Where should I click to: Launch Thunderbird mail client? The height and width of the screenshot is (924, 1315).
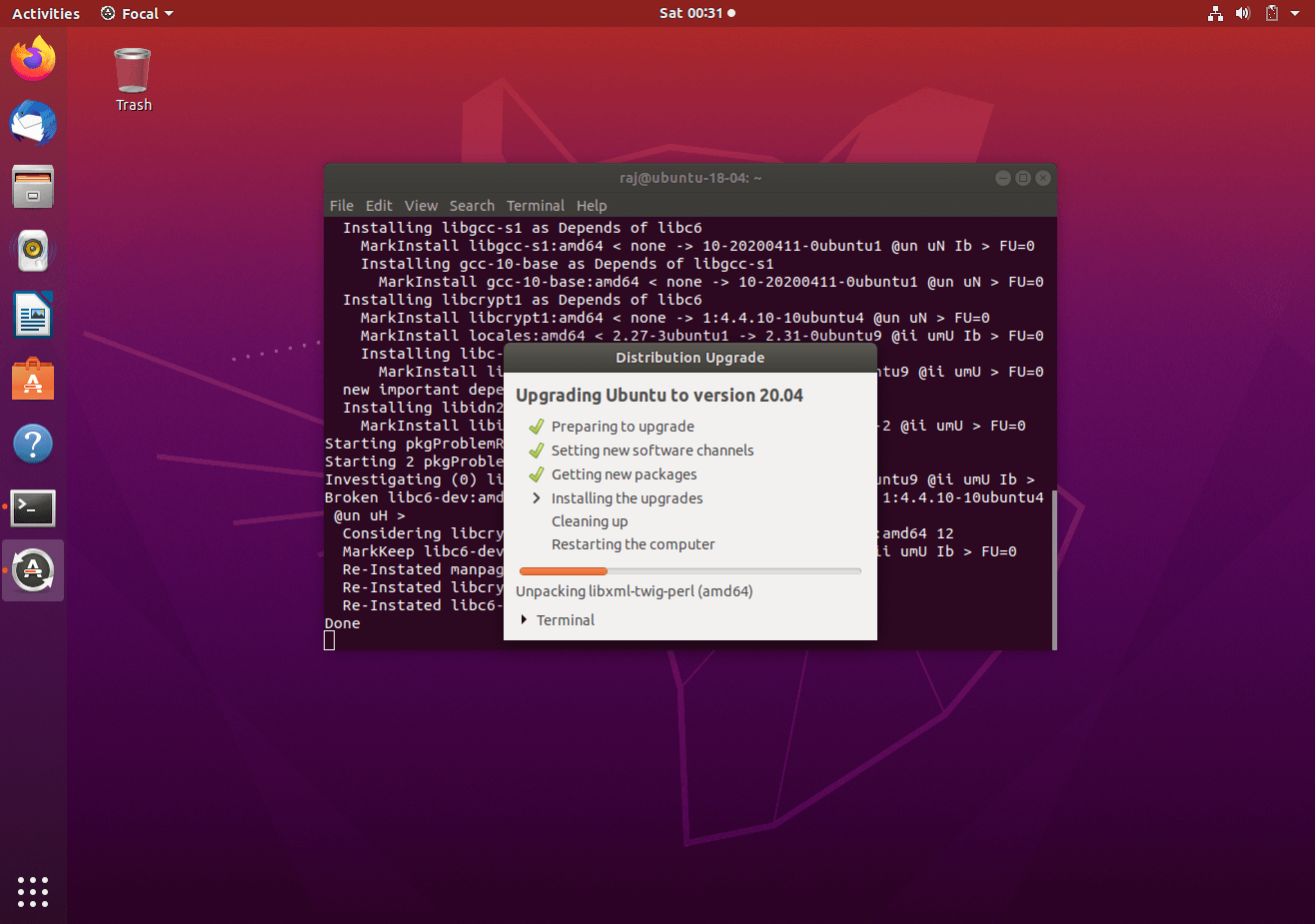(33, 123)
